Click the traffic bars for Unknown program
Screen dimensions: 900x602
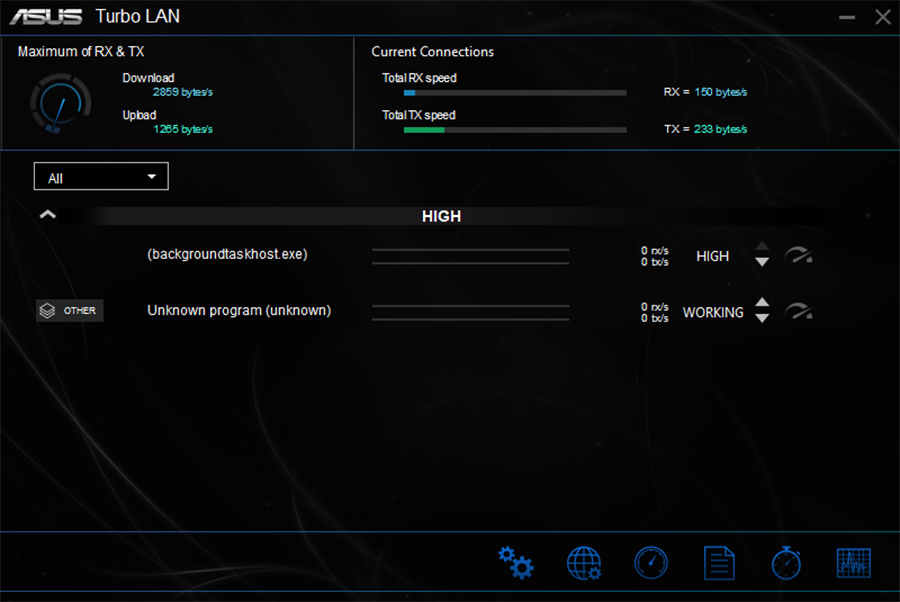point(471,313)
